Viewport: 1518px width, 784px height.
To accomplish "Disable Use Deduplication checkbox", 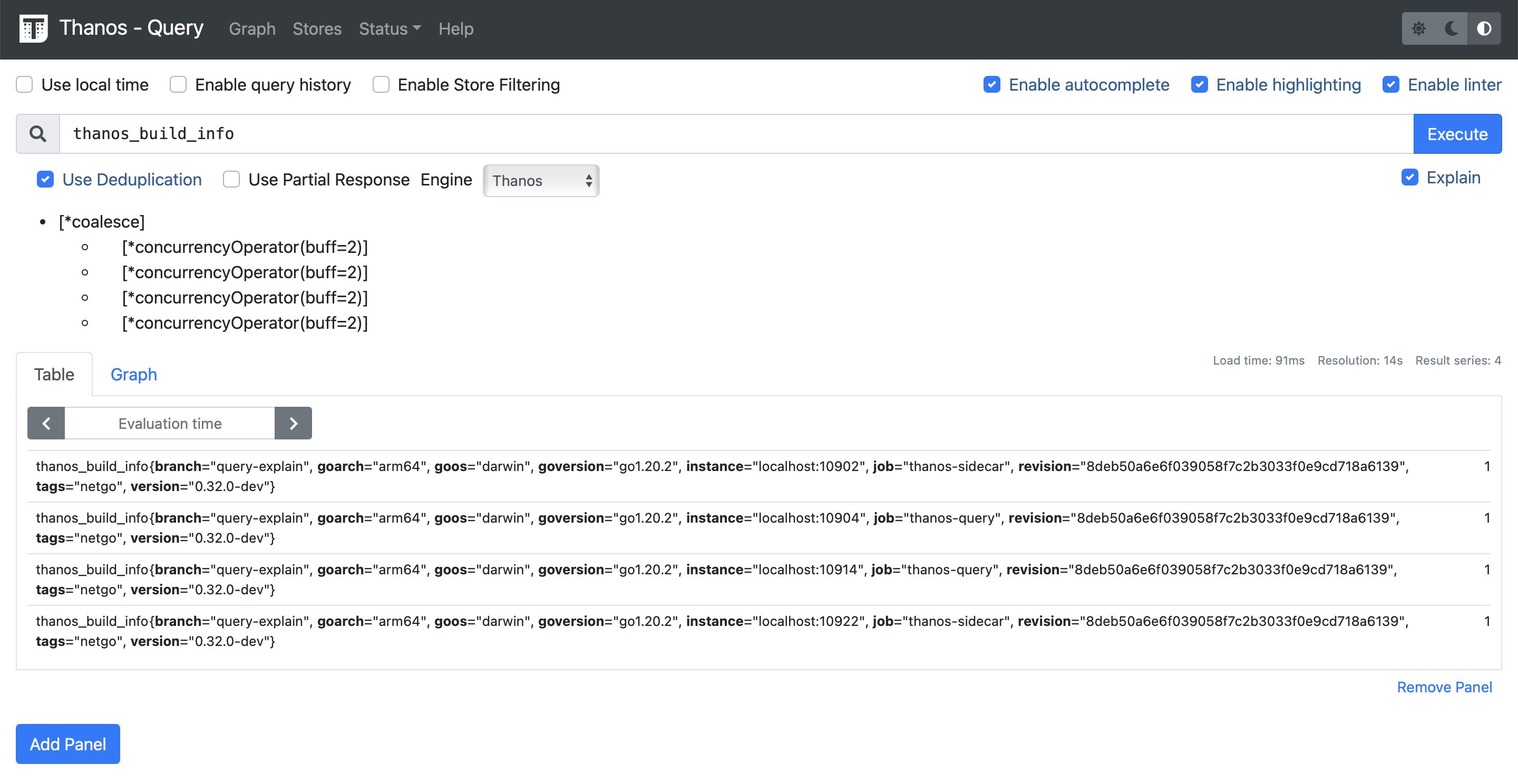I will (x=45, y=180).
